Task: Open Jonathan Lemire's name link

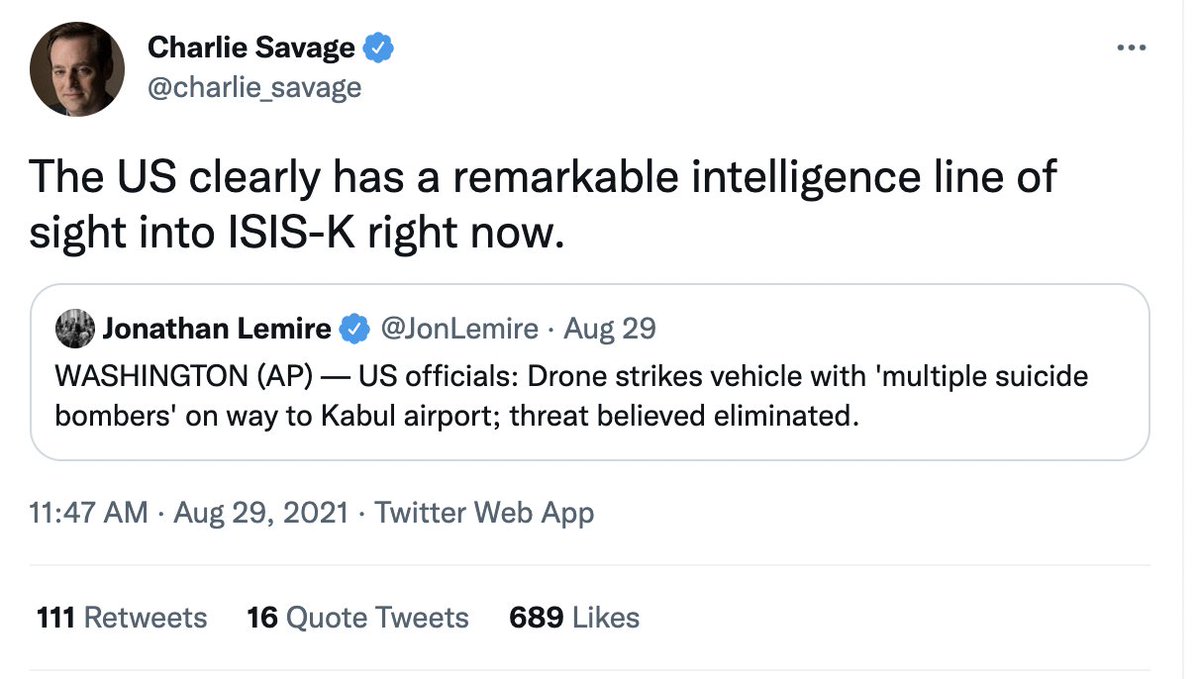Action: (216, 327)
